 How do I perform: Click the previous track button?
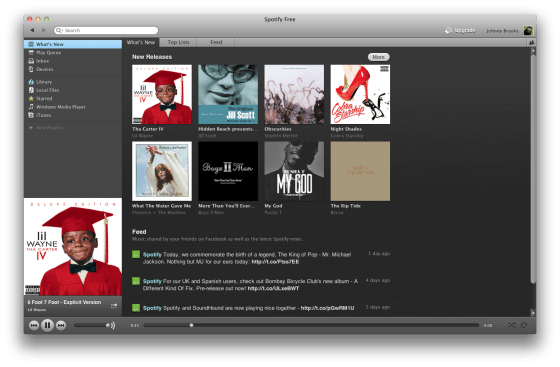(x=34, y=325)
